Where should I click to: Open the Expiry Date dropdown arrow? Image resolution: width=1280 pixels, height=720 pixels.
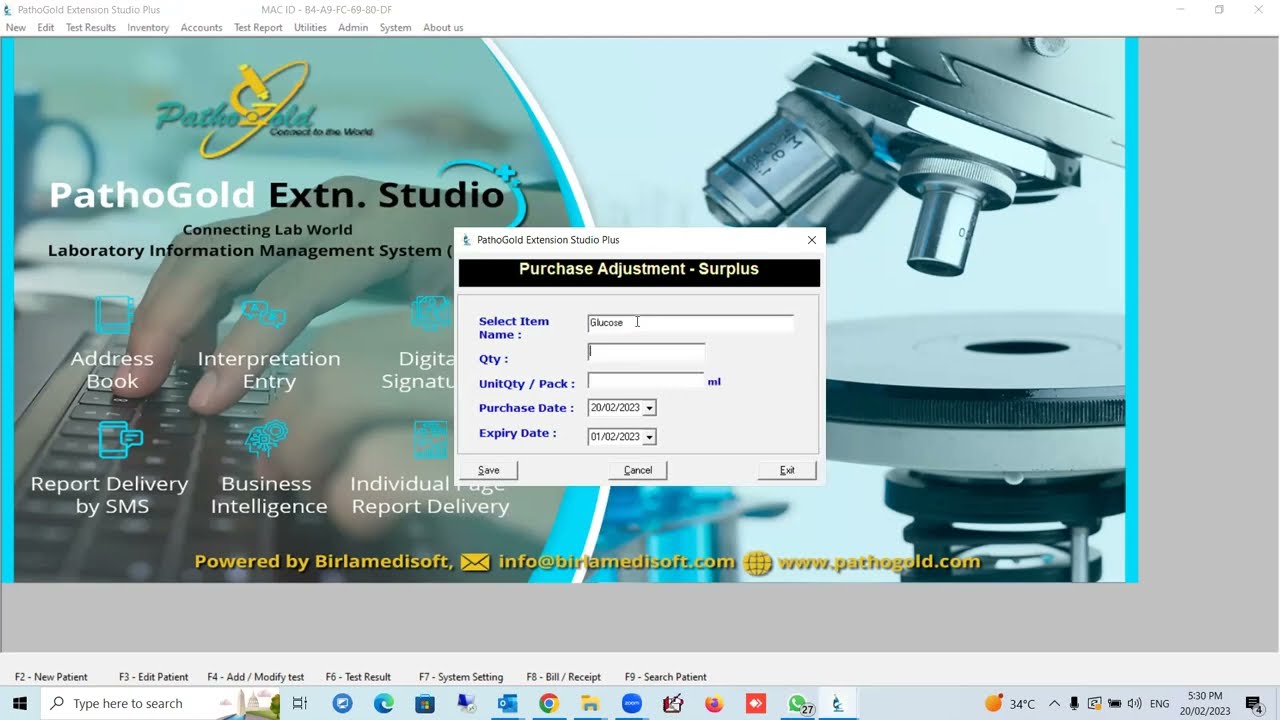point(649,437)
